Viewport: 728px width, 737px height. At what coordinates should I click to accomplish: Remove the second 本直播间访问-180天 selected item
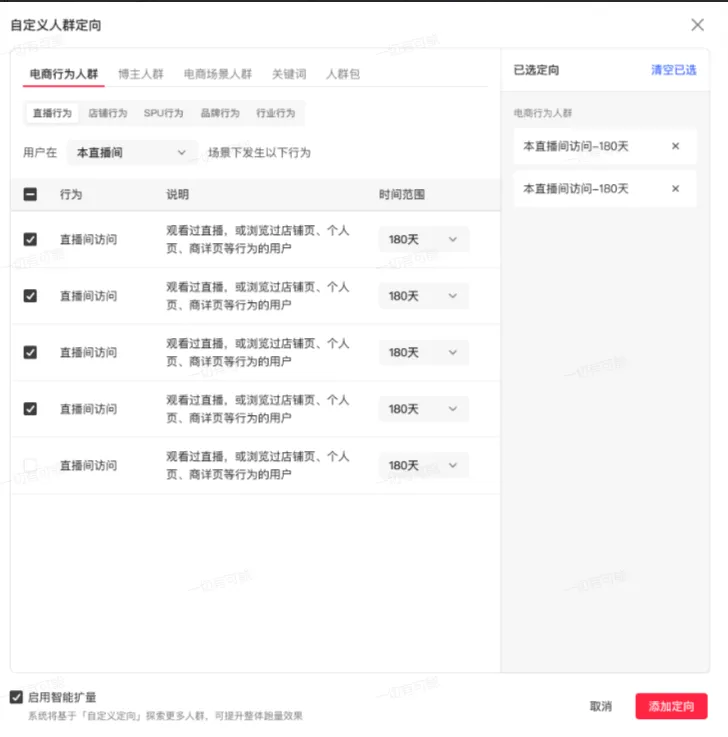(675, 188)
